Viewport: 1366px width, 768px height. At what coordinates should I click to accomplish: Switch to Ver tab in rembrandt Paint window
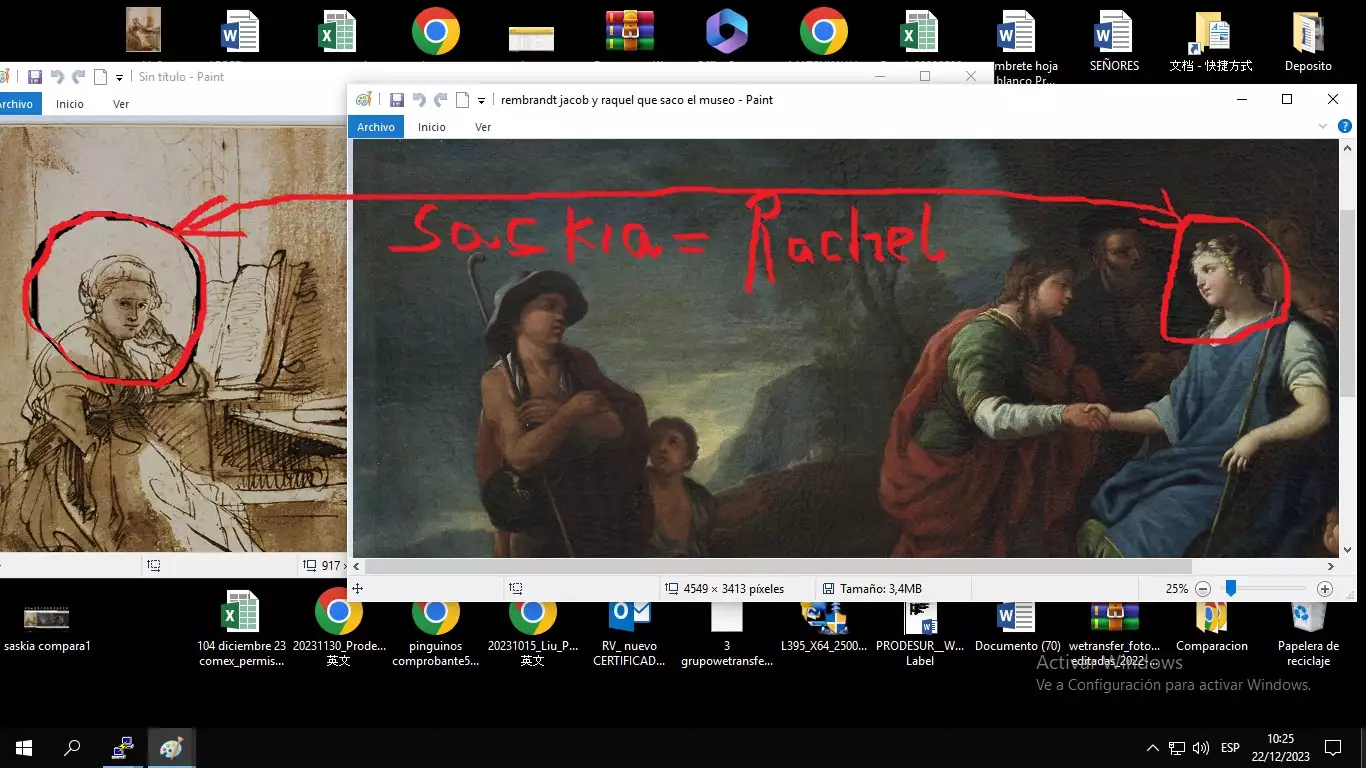coord(483,127)
